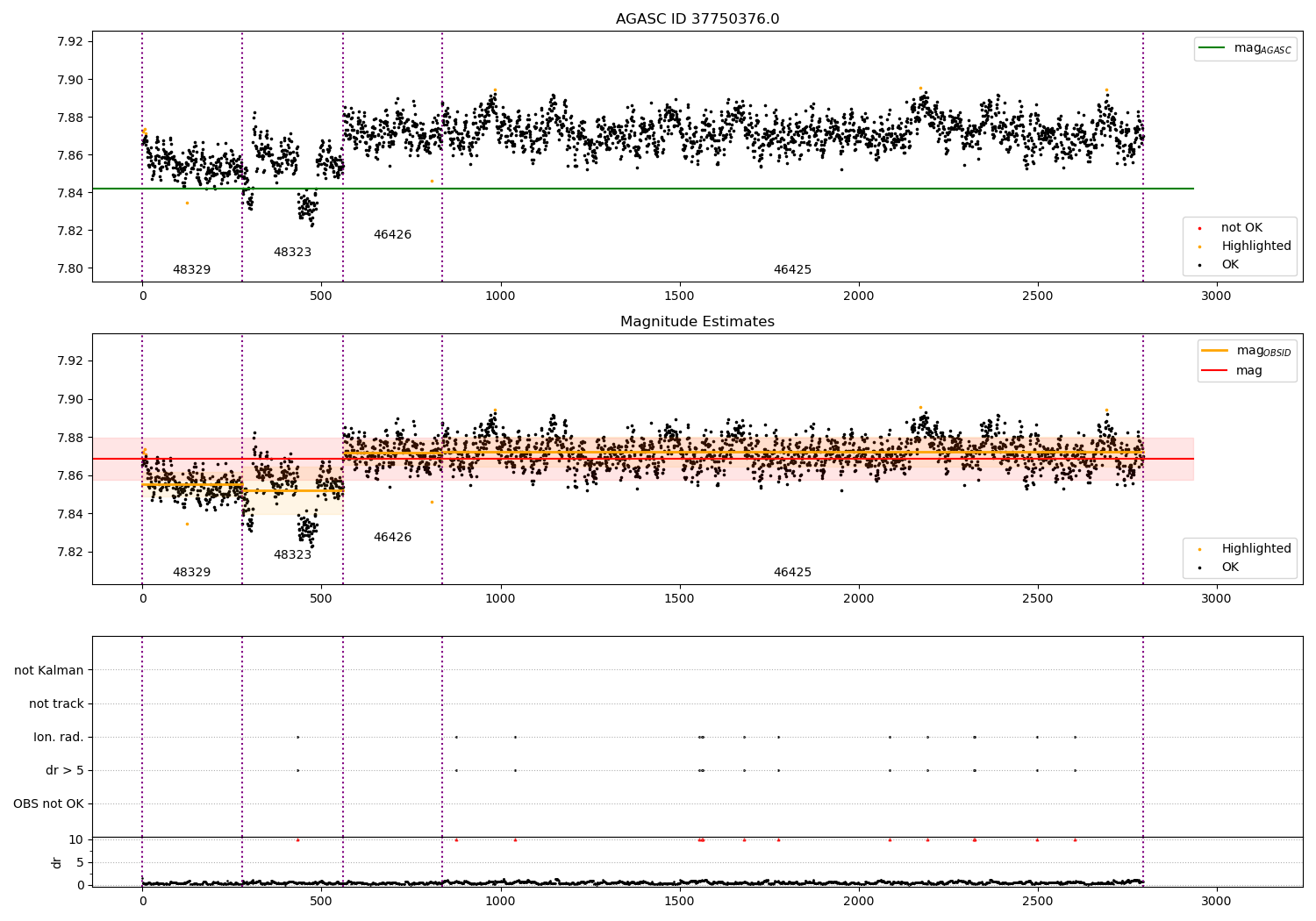Click "OK" in the Magnitude Estimates legend
Screen dimensions: 1316x921
pyautogui.click(x=1230, y=568)
